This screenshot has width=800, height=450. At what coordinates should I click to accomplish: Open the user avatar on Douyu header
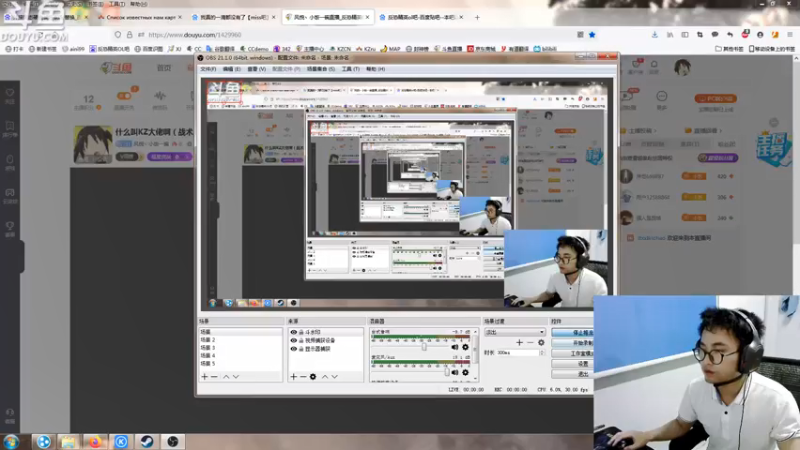(682, 67)
